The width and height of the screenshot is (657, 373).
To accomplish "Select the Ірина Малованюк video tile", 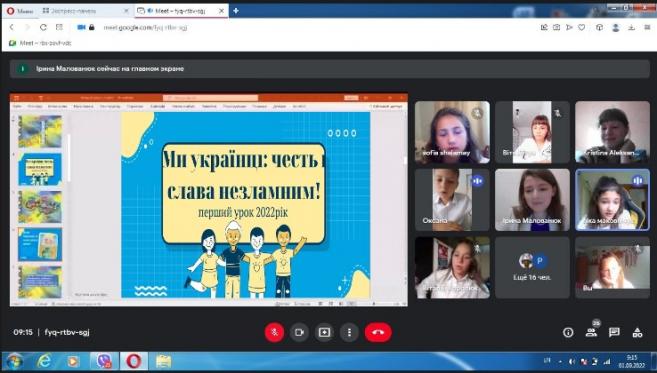I will point(532,200).
